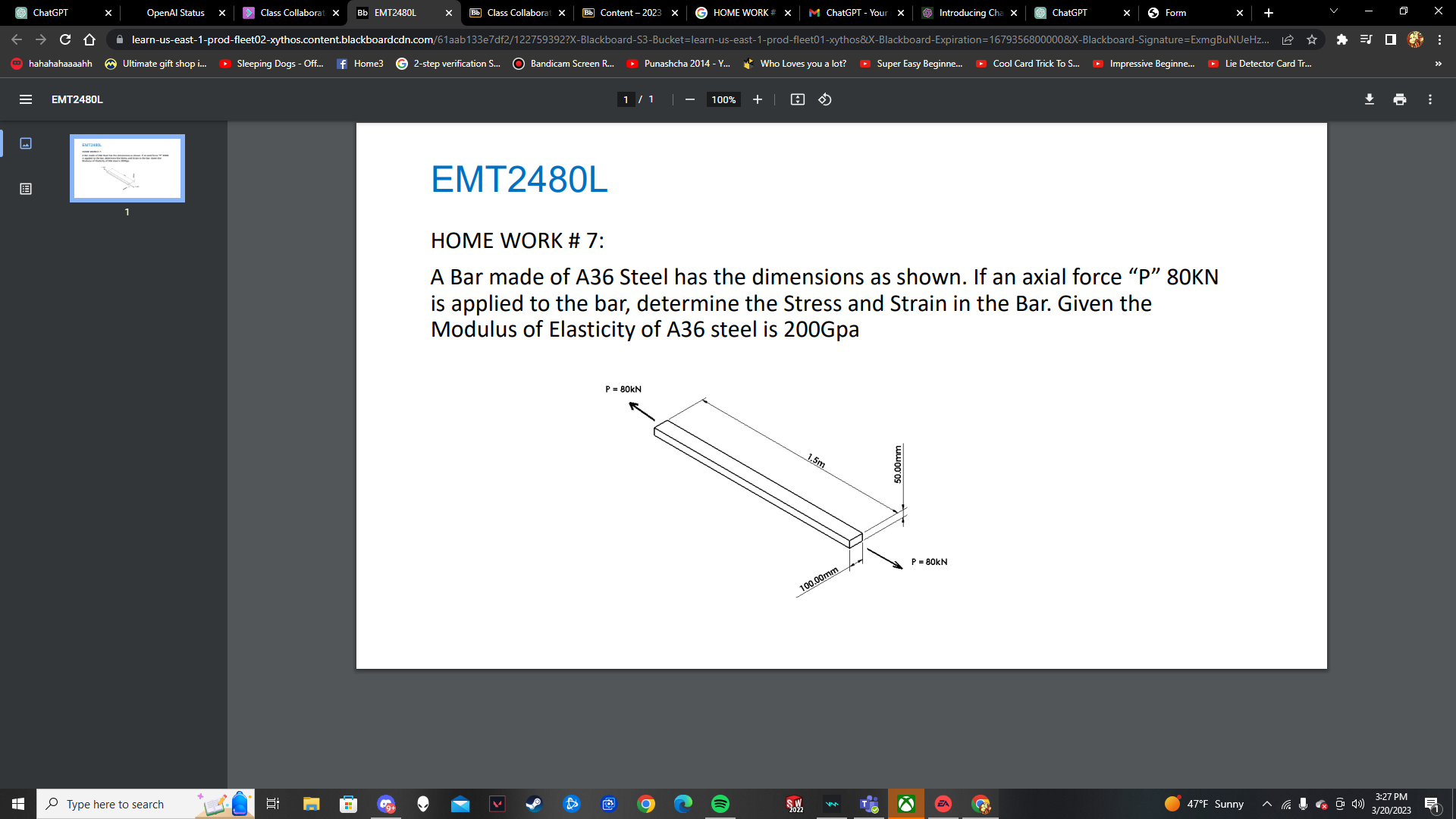Rotate the PDF counterclockwise

pos(825,99)
